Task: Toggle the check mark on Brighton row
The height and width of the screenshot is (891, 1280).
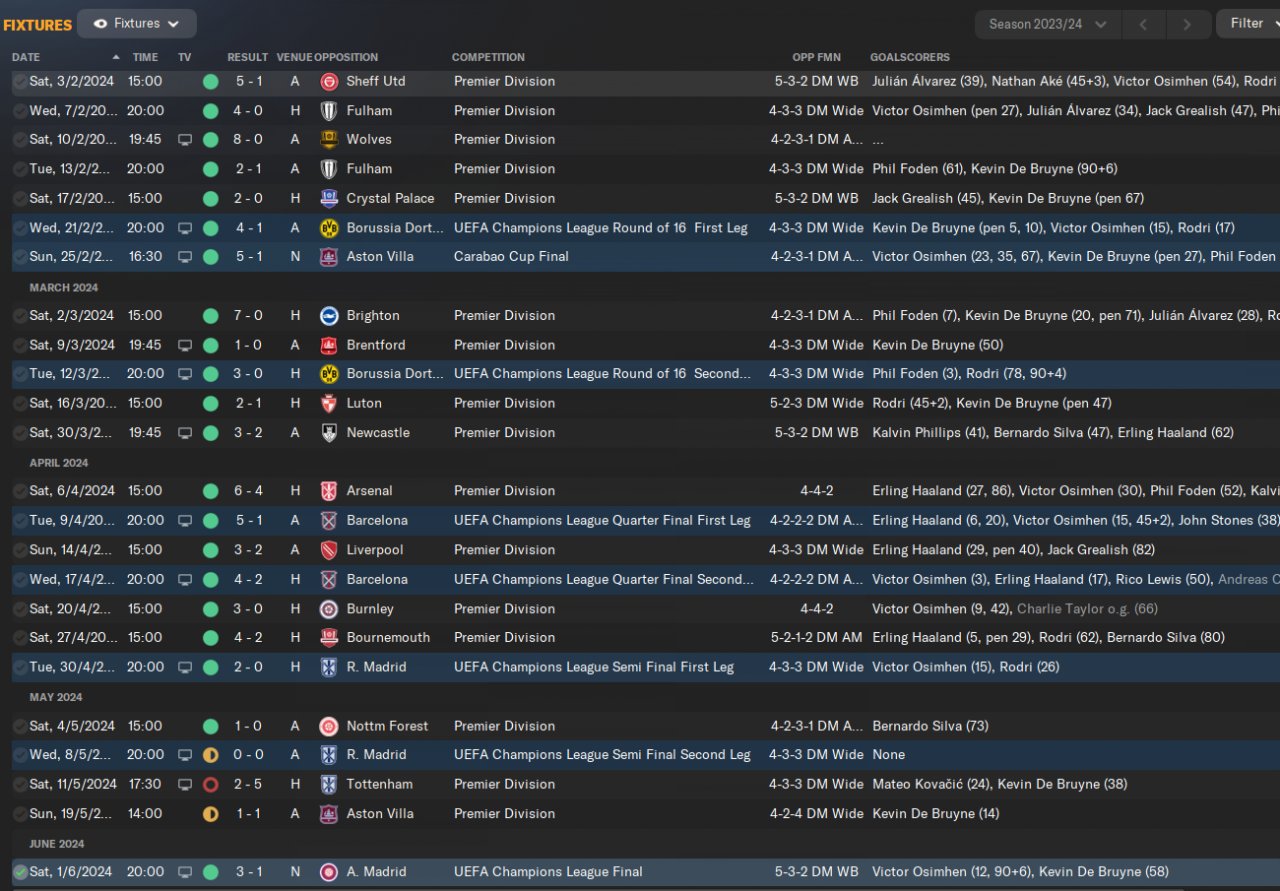Action: [20, 316]
